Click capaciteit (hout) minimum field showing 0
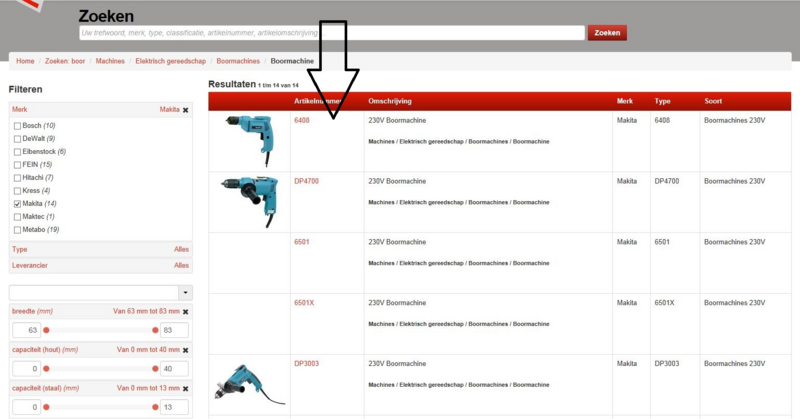This screenshot has height=419, width=800. click(x=26, y=368)
